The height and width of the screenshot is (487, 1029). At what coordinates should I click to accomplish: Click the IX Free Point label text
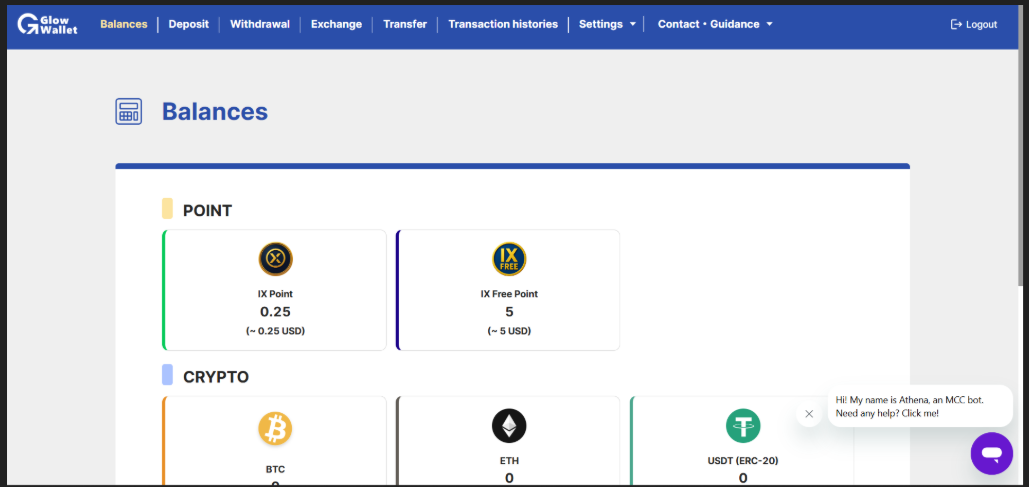[509, 294]
